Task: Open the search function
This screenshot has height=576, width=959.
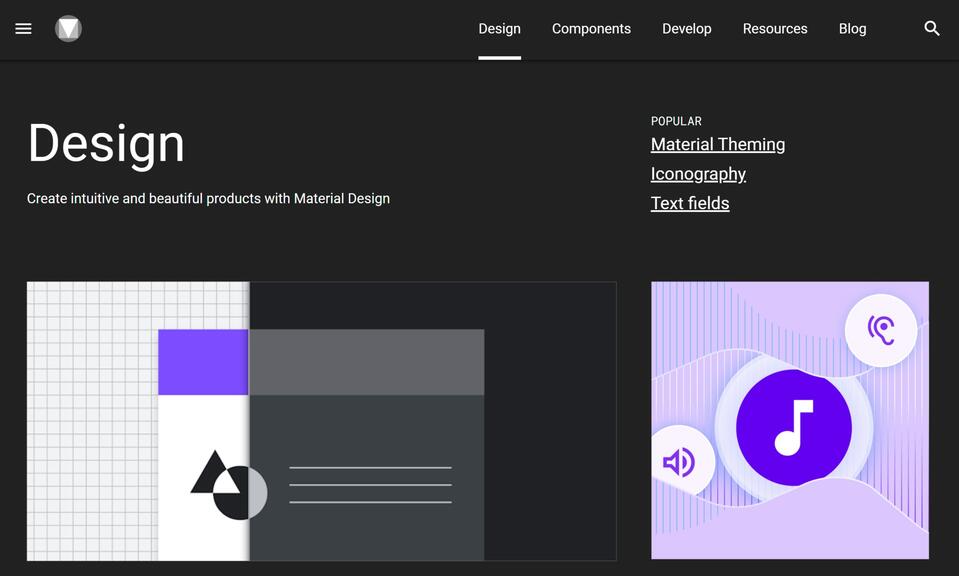Action: click(931, 29)
